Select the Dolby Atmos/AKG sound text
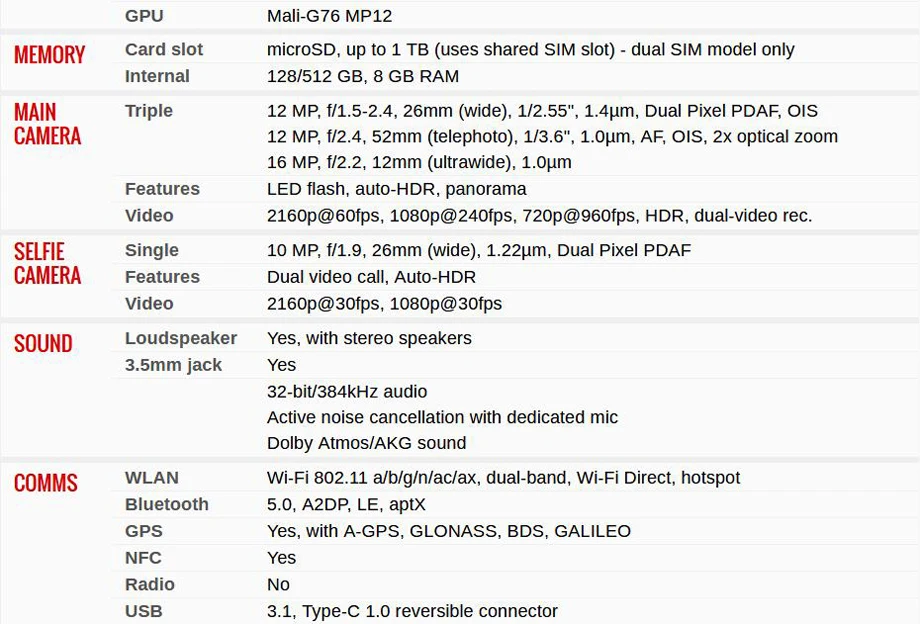This screenshot has height=624, width=920. click(x=367, y=443)
